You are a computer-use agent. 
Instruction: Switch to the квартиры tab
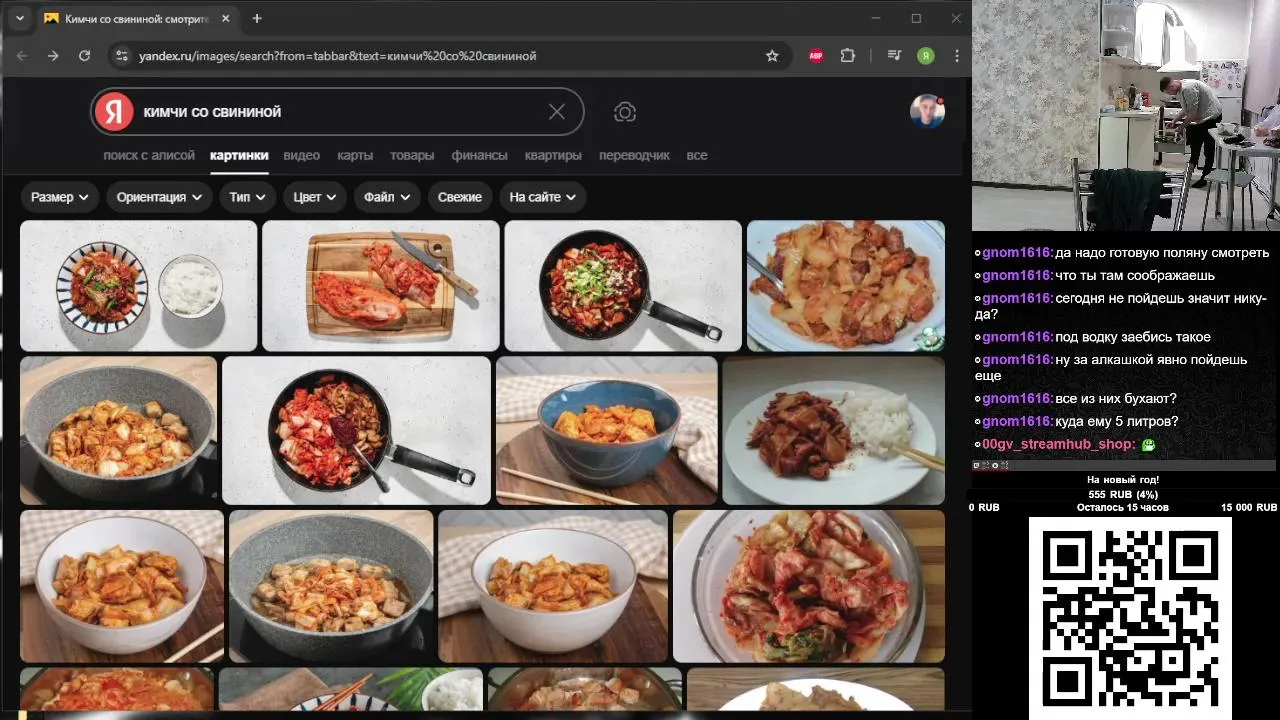coord(553,155)
